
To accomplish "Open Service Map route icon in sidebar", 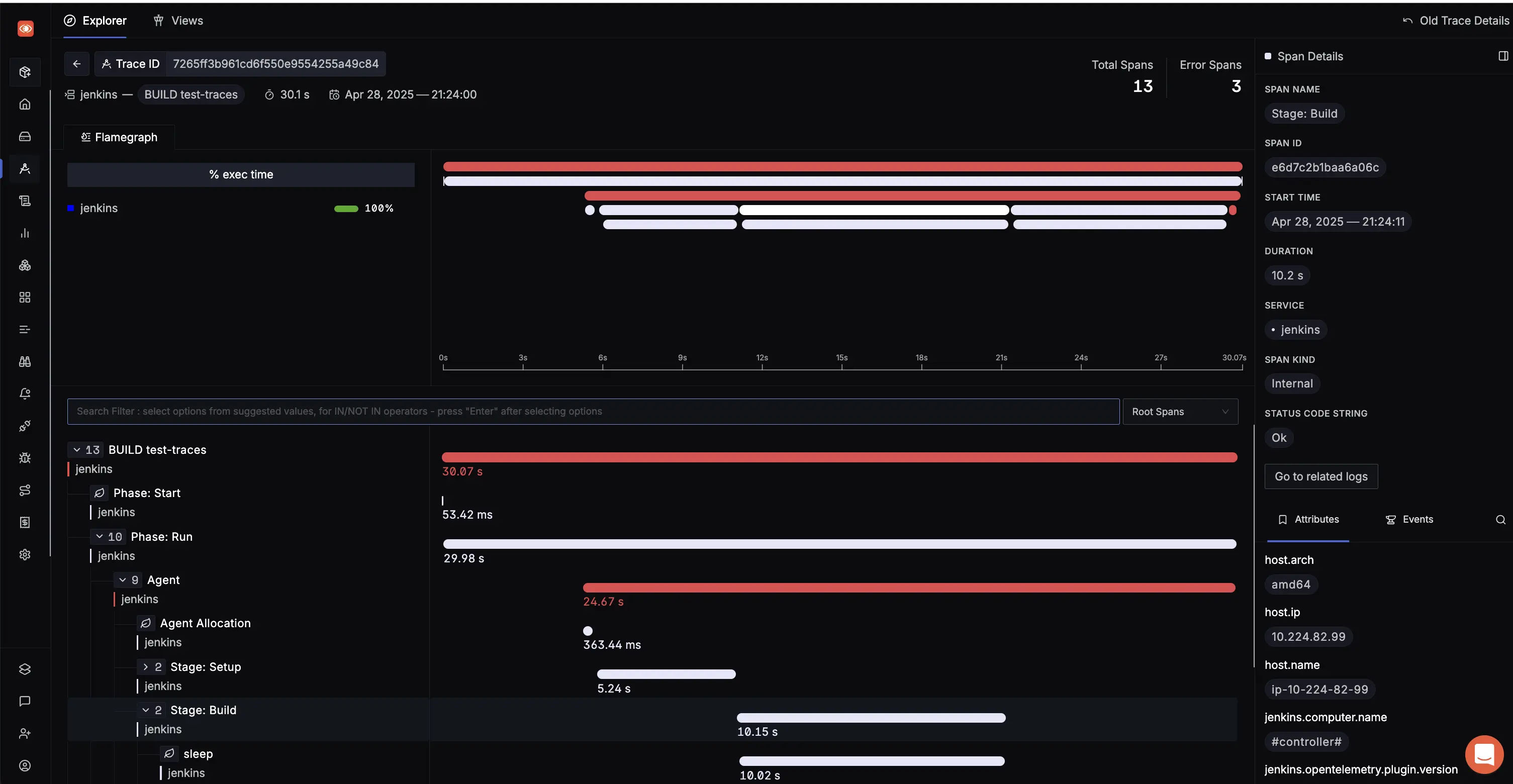I will [25, 491].
